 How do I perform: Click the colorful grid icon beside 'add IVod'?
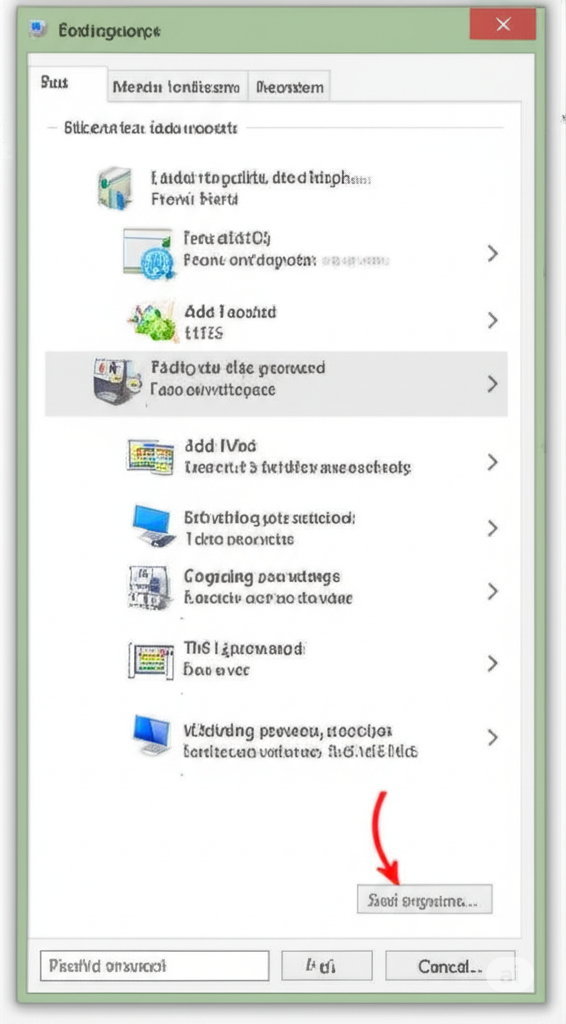tap(150, 456)
